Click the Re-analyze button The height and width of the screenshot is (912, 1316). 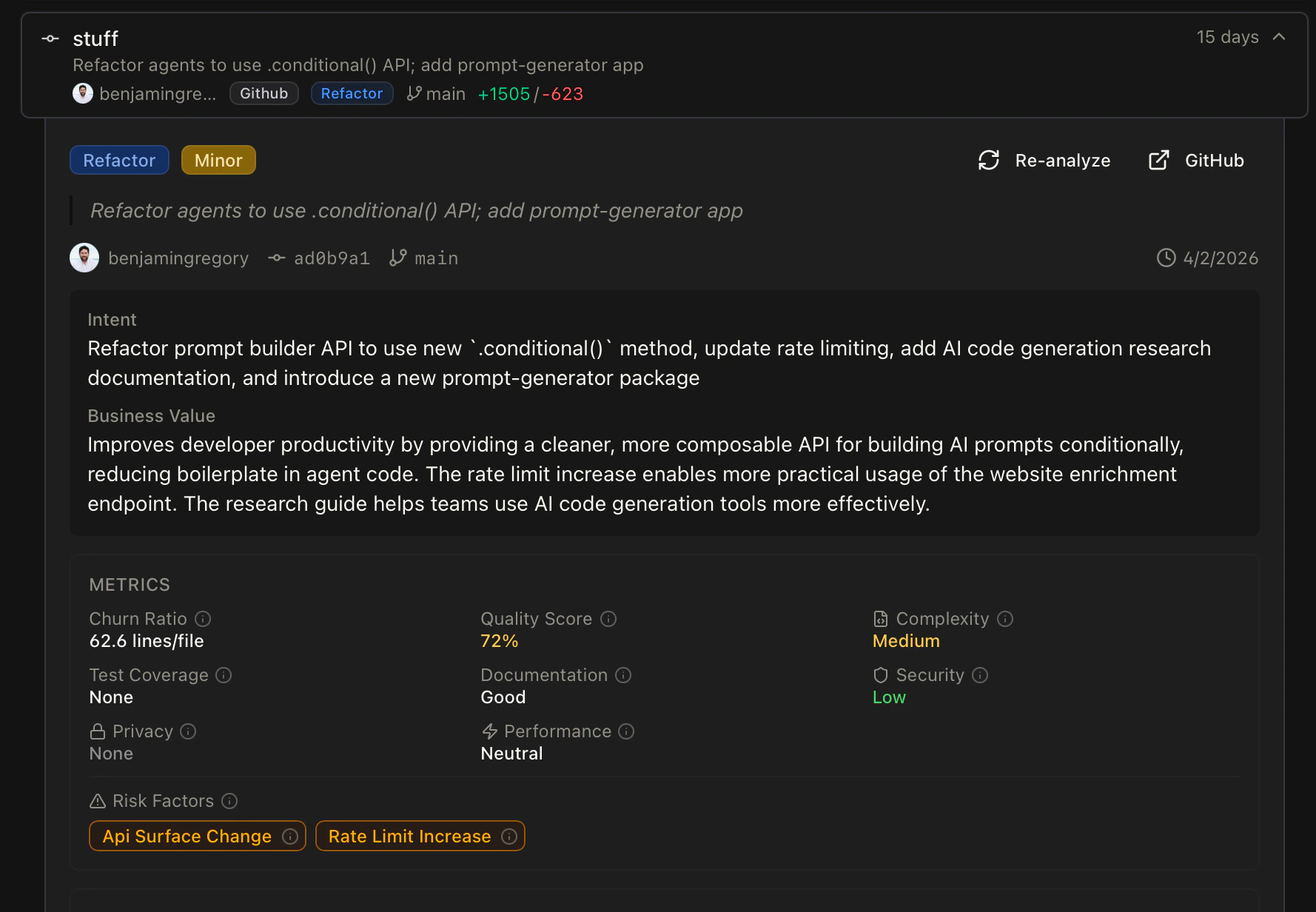(x=1044, y=161)
